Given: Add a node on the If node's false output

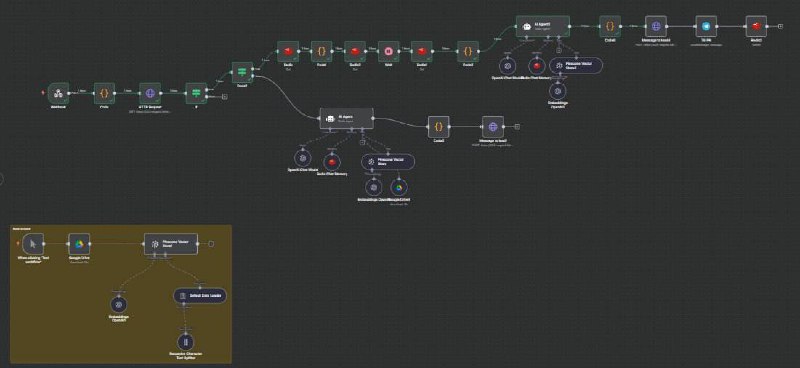Looking at the screenshot, I should pyautogui.click(x=225, y=96).
